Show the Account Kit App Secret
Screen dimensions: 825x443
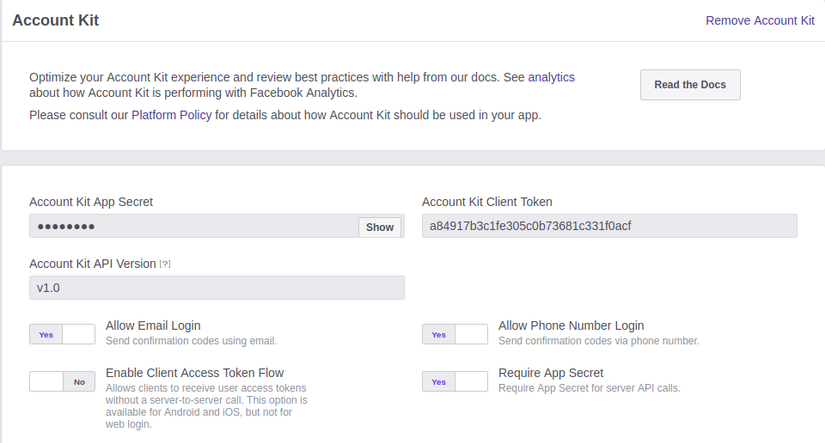point(379,227)
